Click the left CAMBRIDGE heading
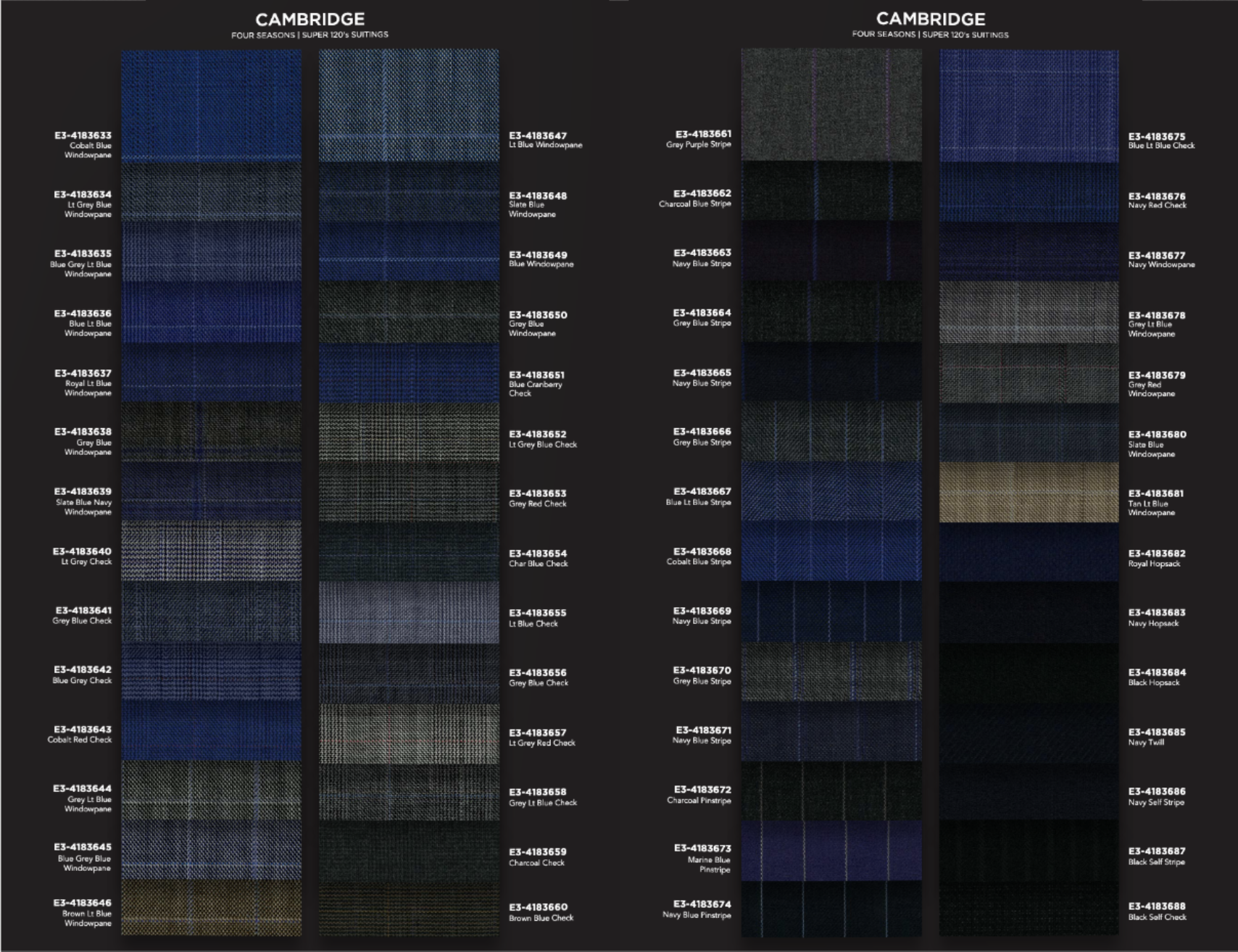The width and height of the screenshot is (1238, 952). (310, 20)
